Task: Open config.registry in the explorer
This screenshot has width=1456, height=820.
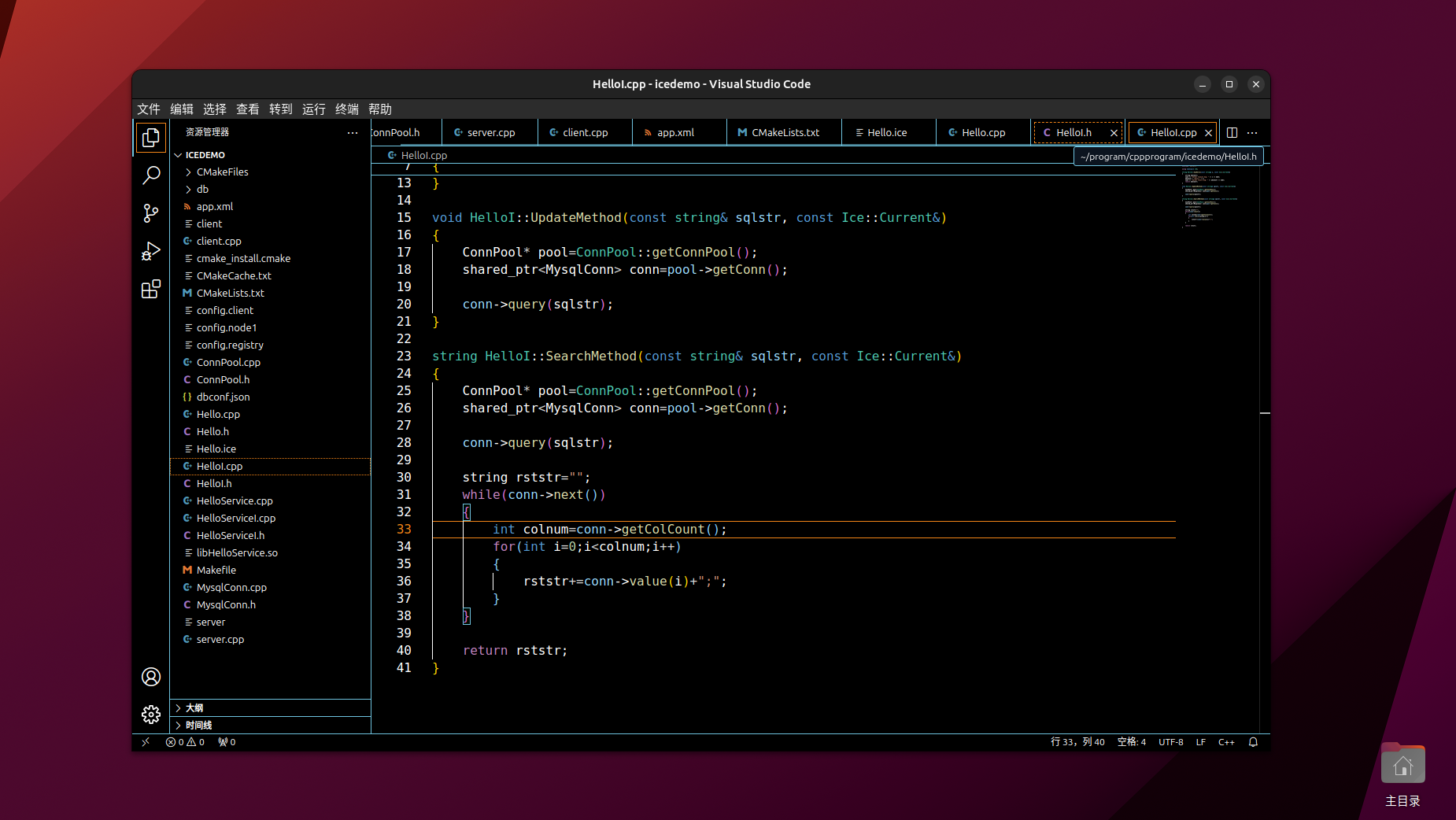Action: [271, 345]
